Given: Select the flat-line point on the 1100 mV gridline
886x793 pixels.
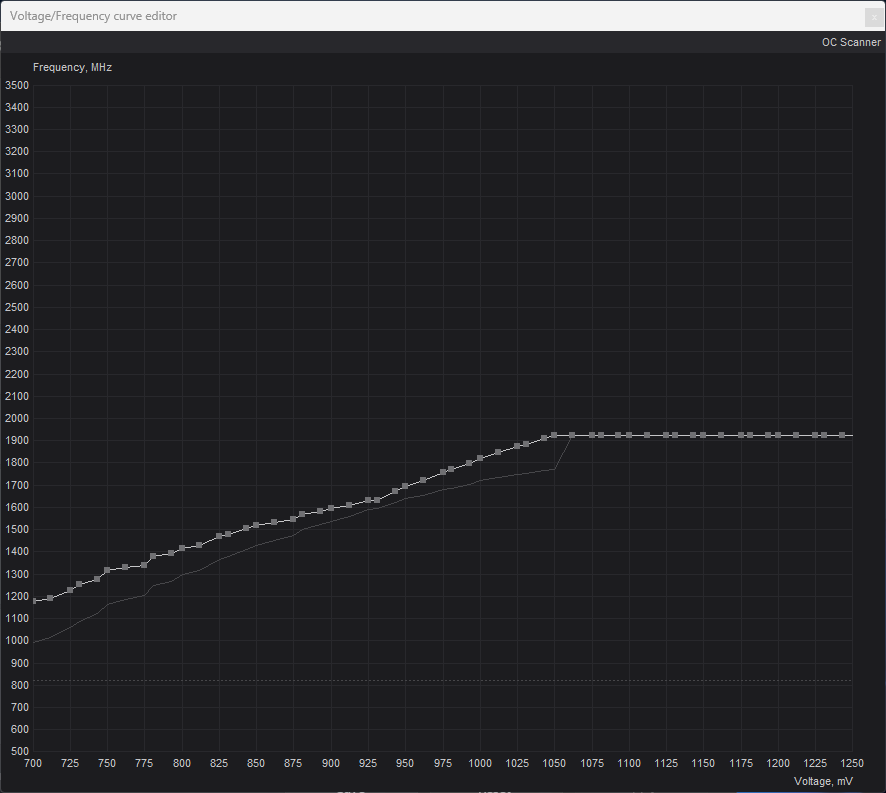Looking at the screenshot, I should click(x=629, y=435).
